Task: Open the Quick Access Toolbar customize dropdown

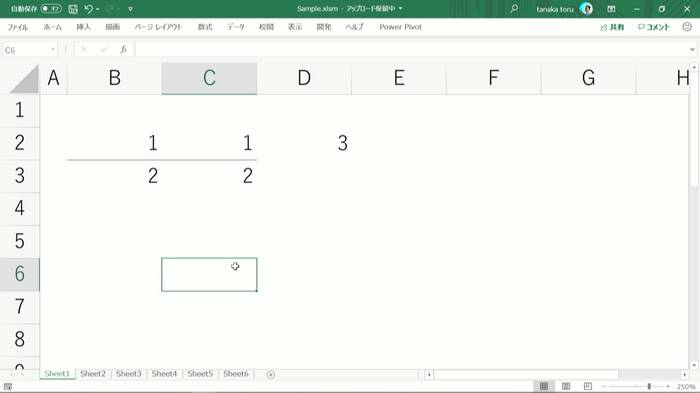Action: pyautogui.click(x=130, y=9)
